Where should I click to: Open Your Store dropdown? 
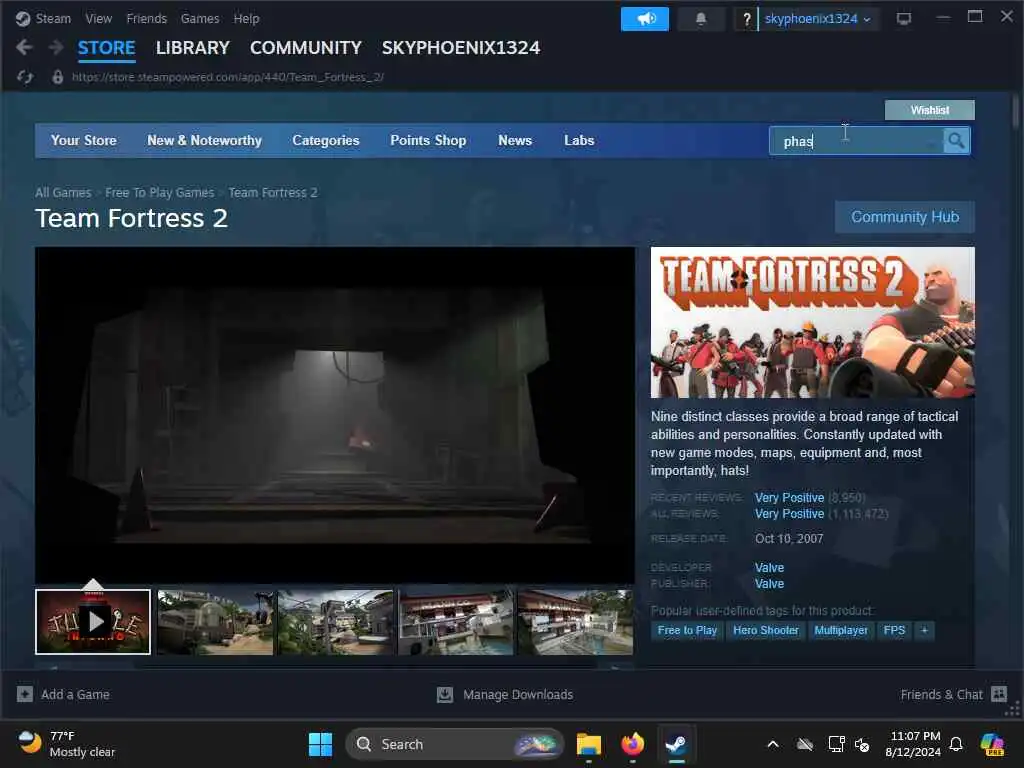[84, 140]
